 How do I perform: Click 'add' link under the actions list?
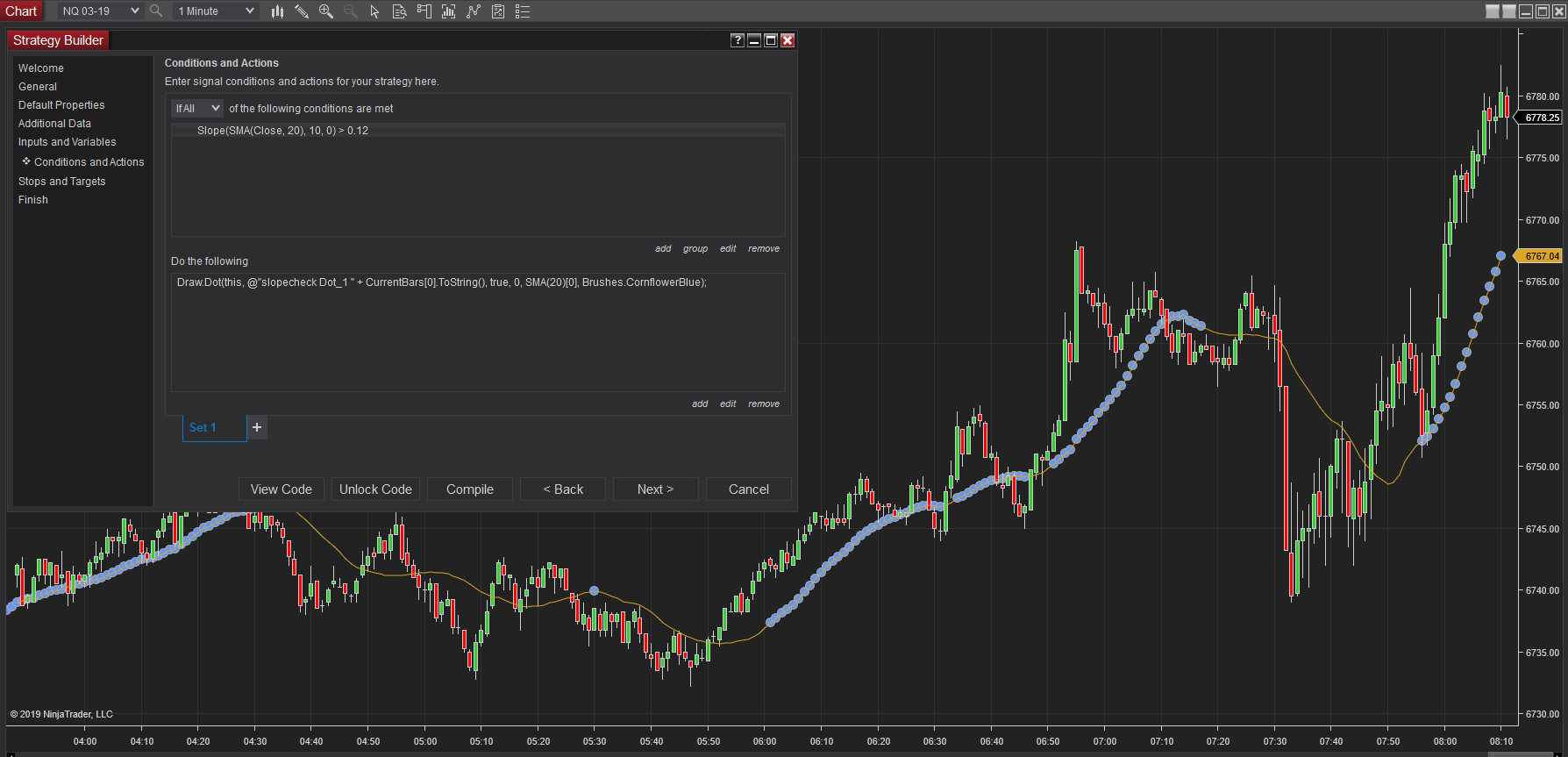(x=700, y=404)
